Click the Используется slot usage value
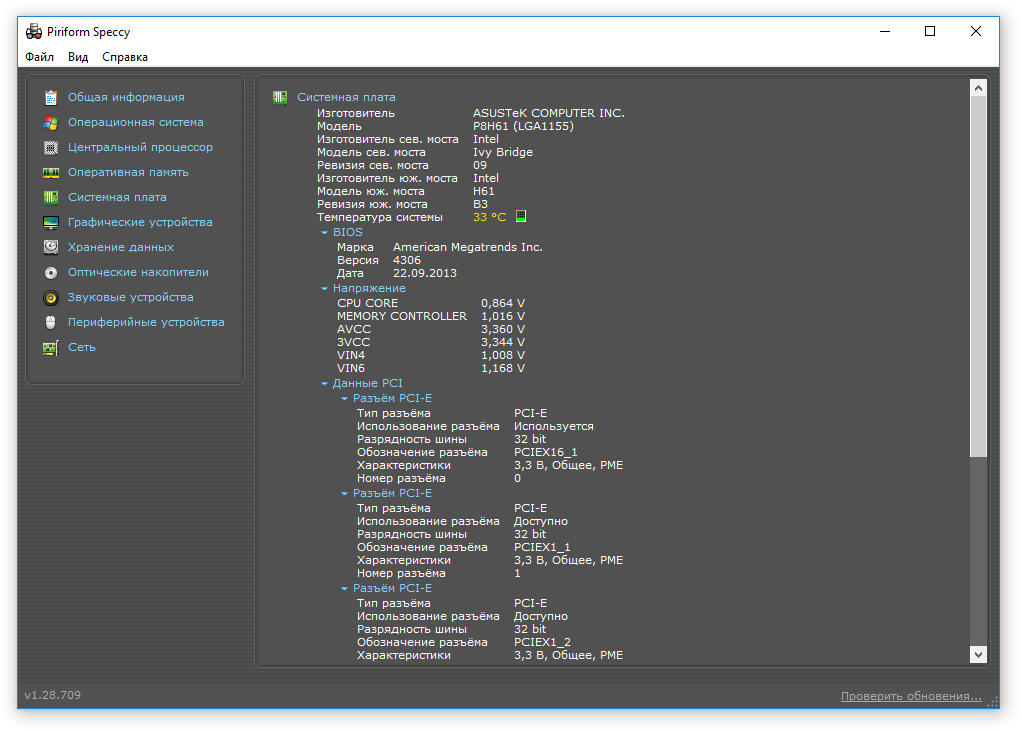Image resolution: width=1021 pixels, height=731 pixels. click(x=553, y=426)
